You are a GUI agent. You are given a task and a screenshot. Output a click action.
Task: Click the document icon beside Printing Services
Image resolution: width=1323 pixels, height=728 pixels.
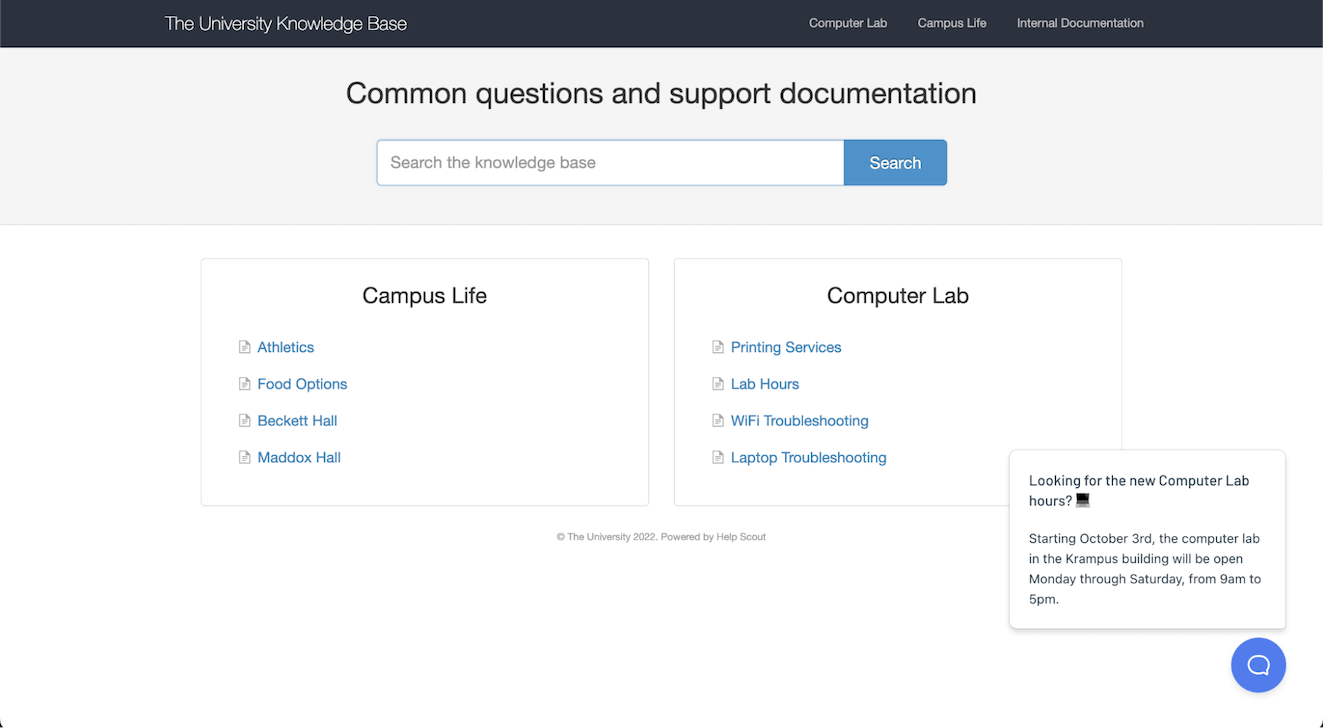pos(717,347)
